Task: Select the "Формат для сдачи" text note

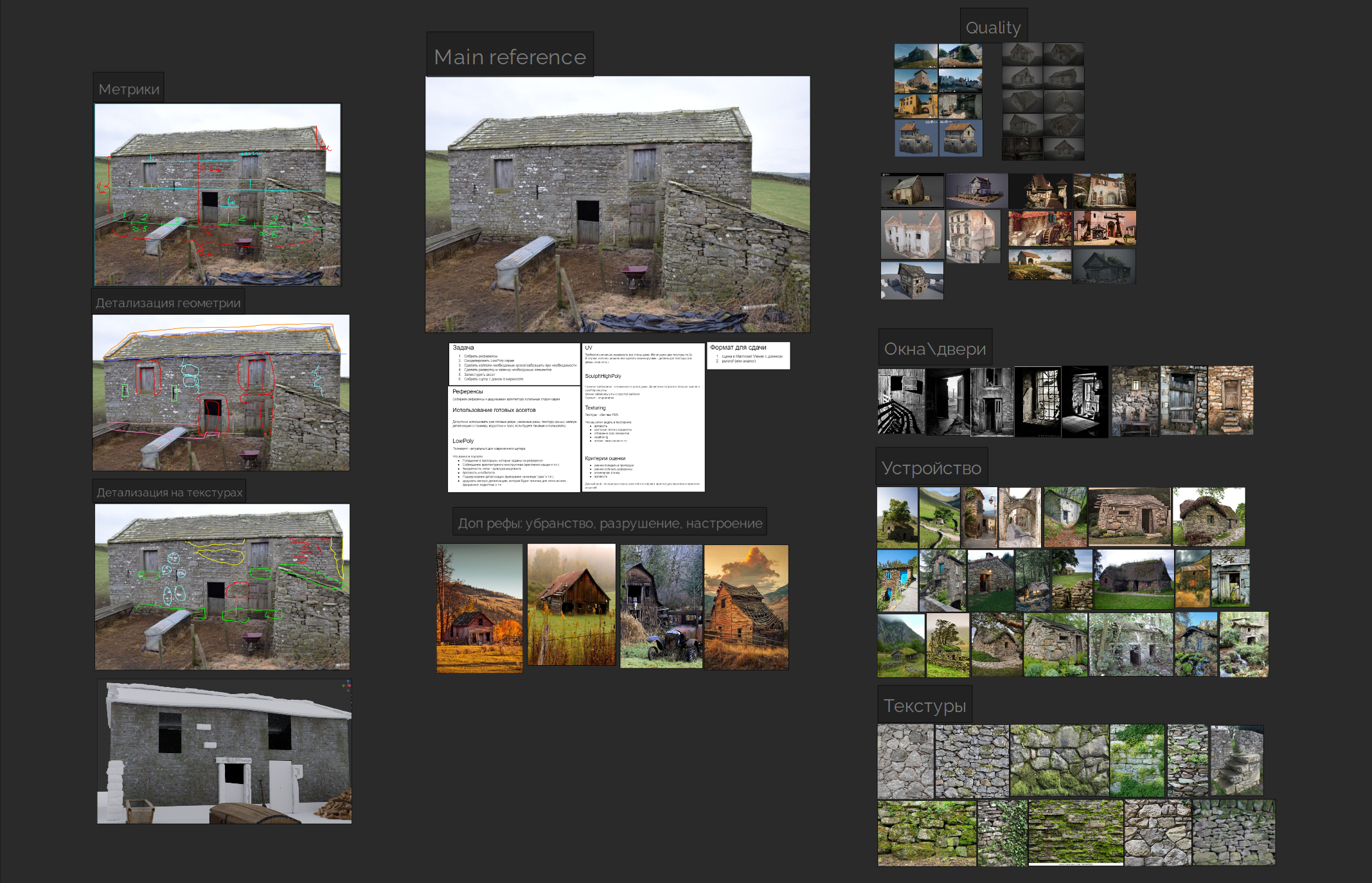Action: coord(748,355)
